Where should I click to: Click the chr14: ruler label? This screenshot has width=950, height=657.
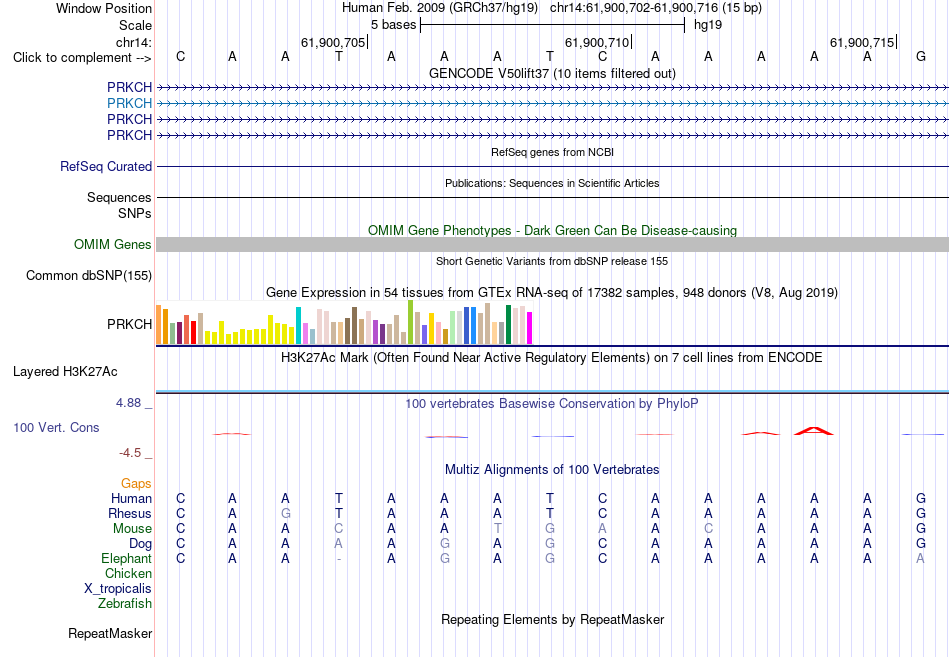click(x=133, y=42)
